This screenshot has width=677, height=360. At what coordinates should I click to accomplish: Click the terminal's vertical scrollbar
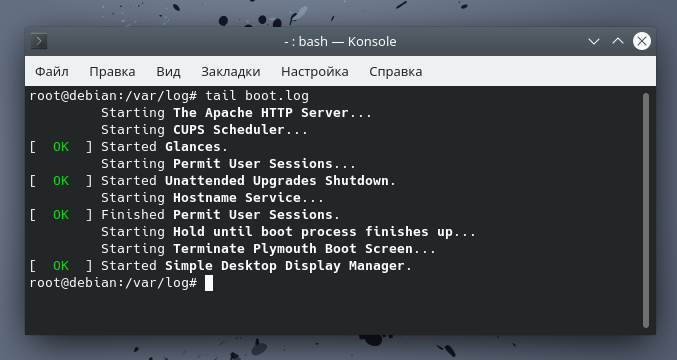(x=646, y=210)
